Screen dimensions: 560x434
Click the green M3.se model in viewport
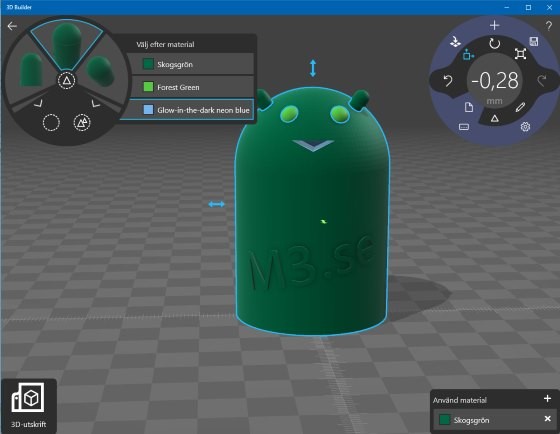click(x=312, y=211)
